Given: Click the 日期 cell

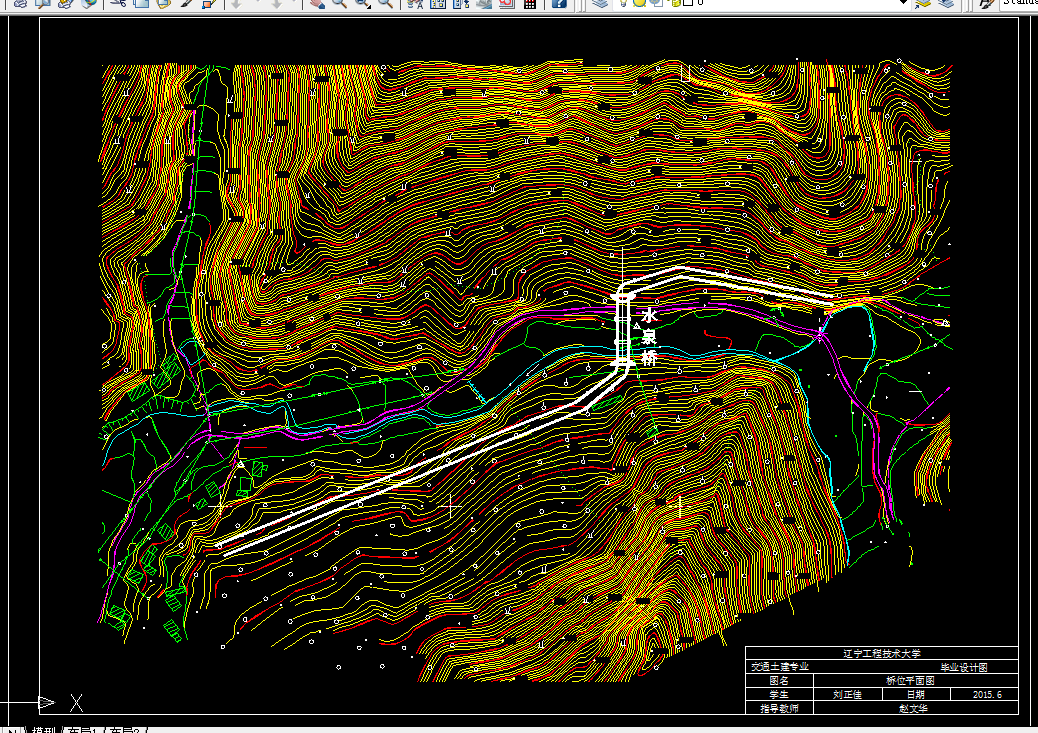Looking at the screenshot, I should click(x=916, y=695).
